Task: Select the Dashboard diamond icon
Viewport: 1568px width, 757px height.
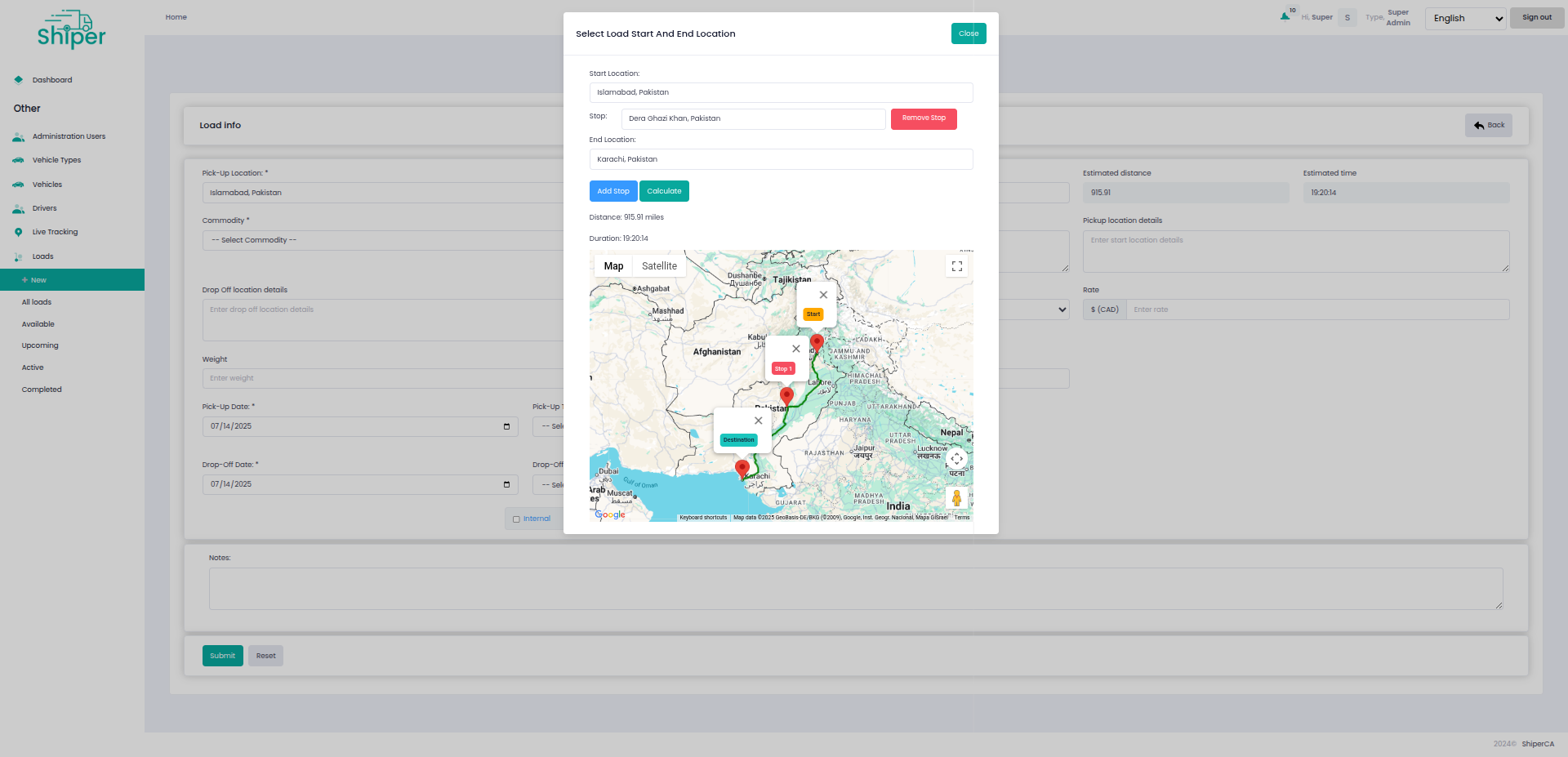Action: [x=18, y=79]
